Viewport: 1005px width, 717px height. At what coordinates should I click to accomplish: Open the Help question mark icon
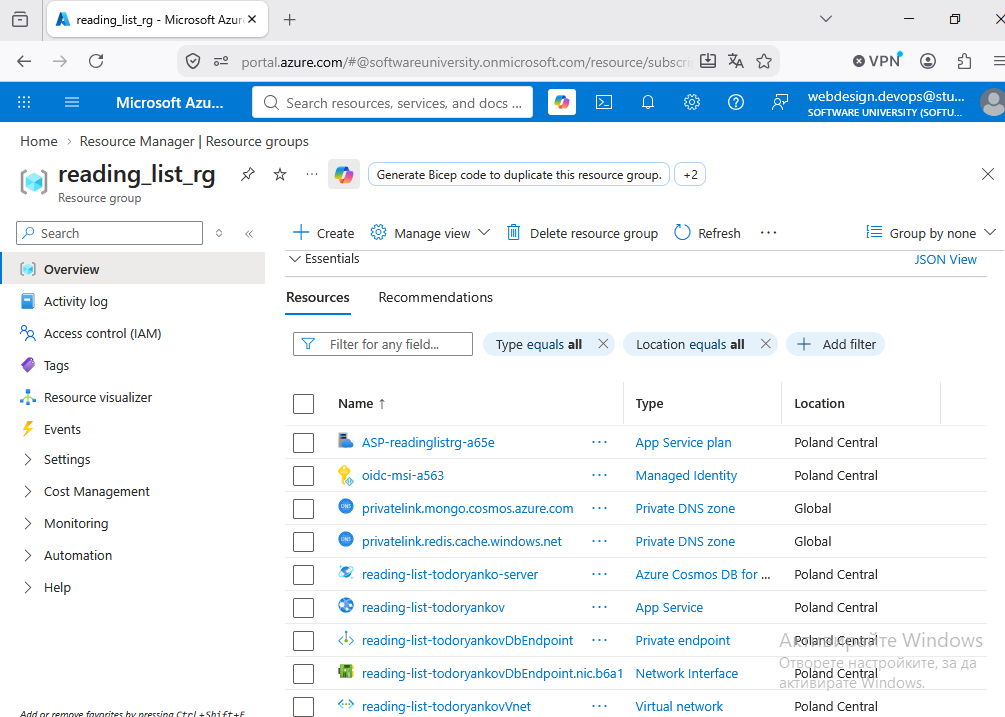(x=736, y=103)
